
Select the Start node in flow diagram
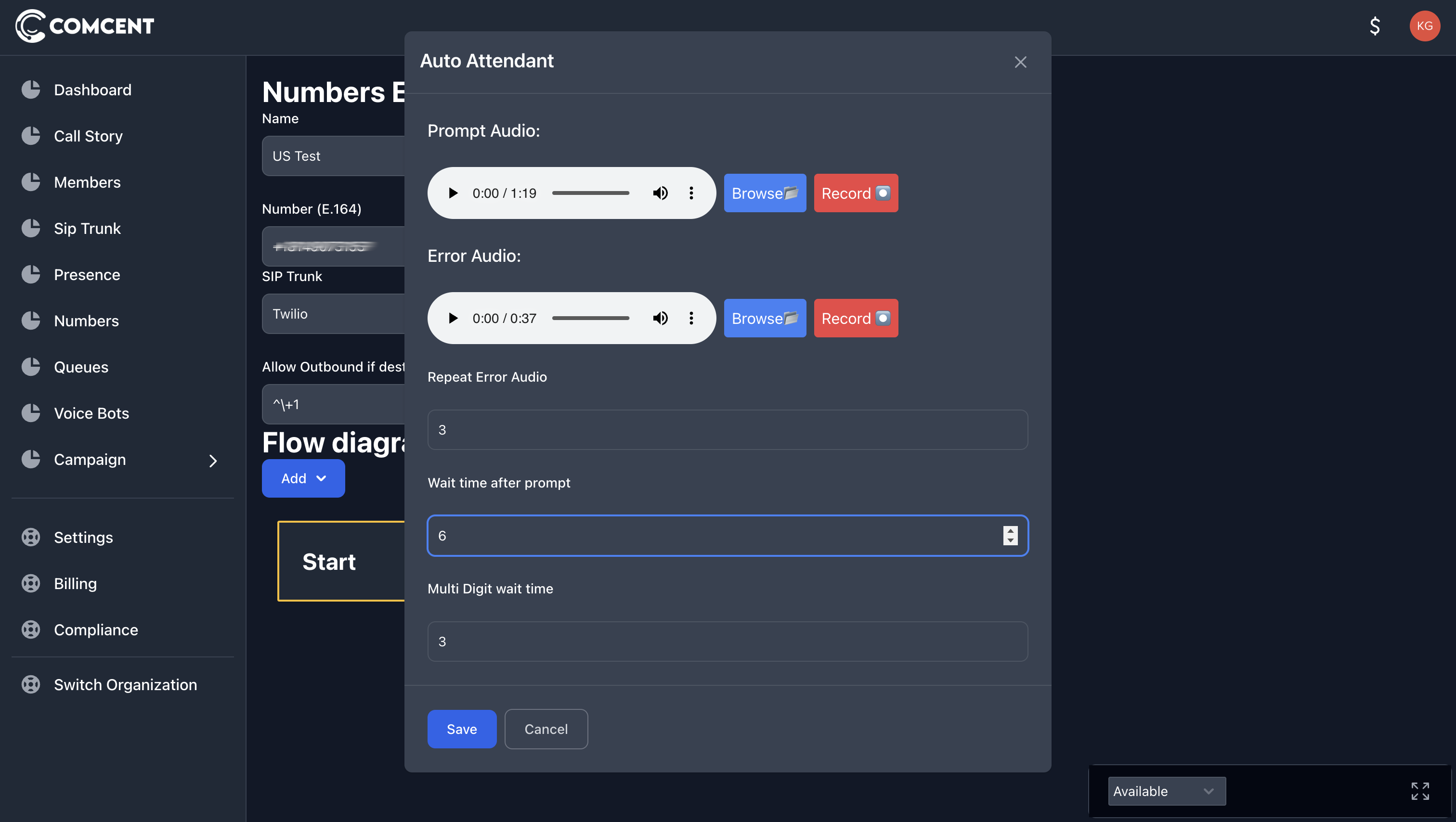point(341,561)
